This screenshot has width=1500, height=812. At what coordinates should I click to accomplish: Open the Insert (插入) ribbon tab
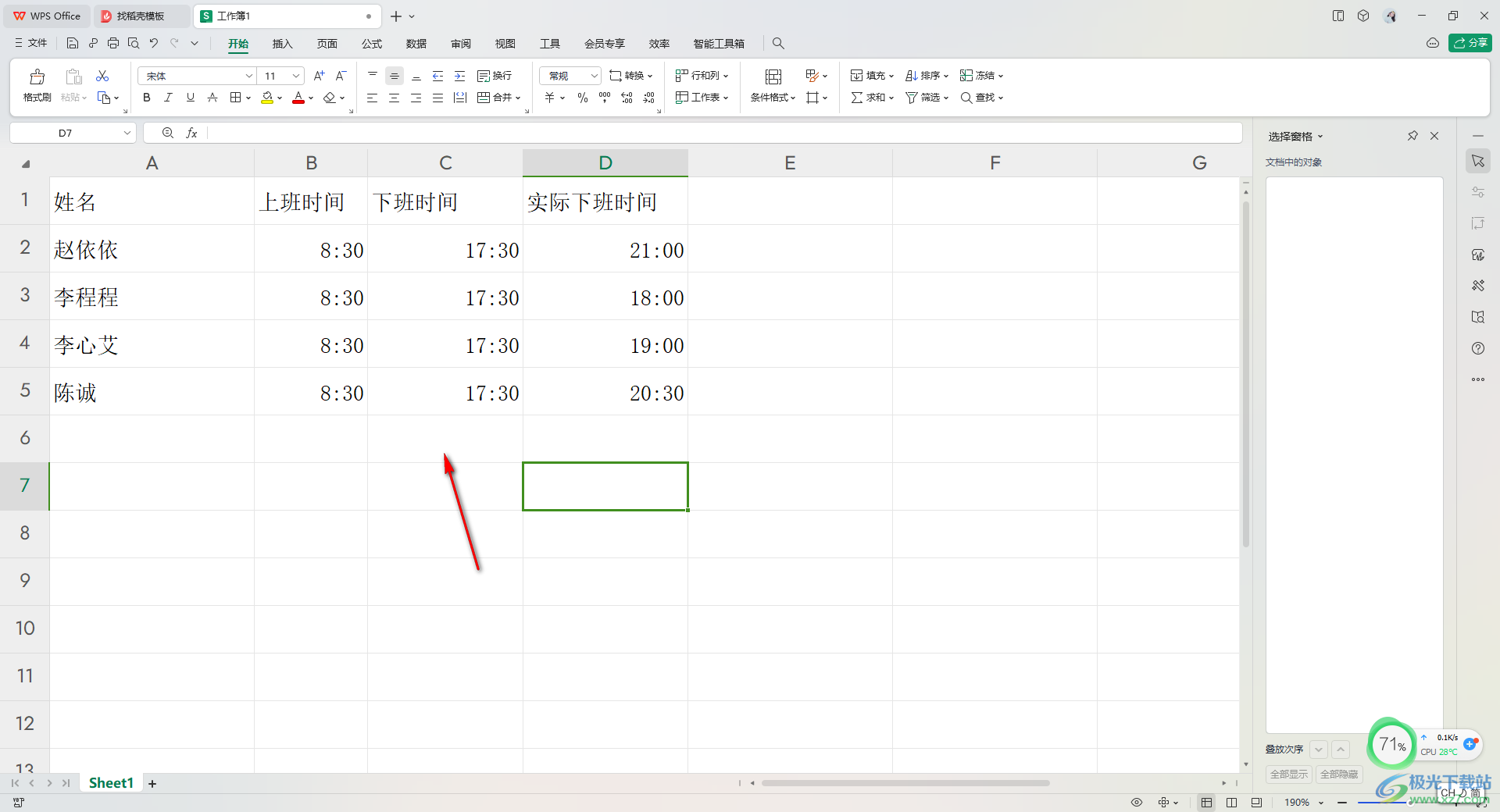tap(282, 44)
